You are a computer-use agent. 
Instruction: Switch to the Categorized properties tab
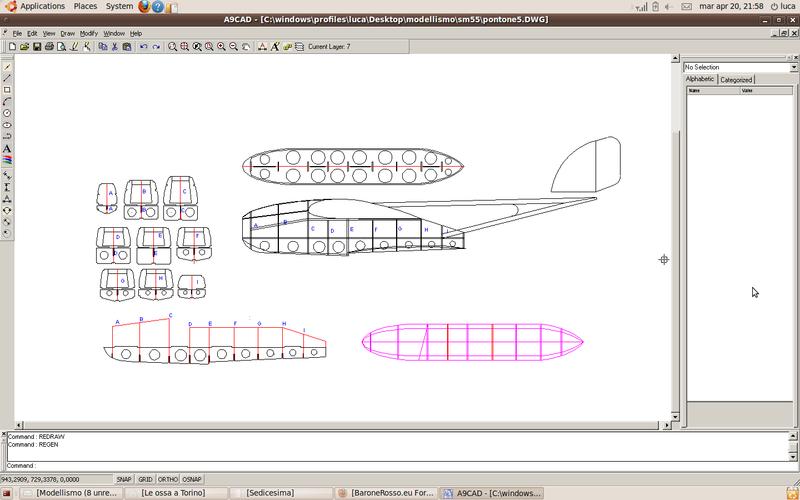coord(736,79)
